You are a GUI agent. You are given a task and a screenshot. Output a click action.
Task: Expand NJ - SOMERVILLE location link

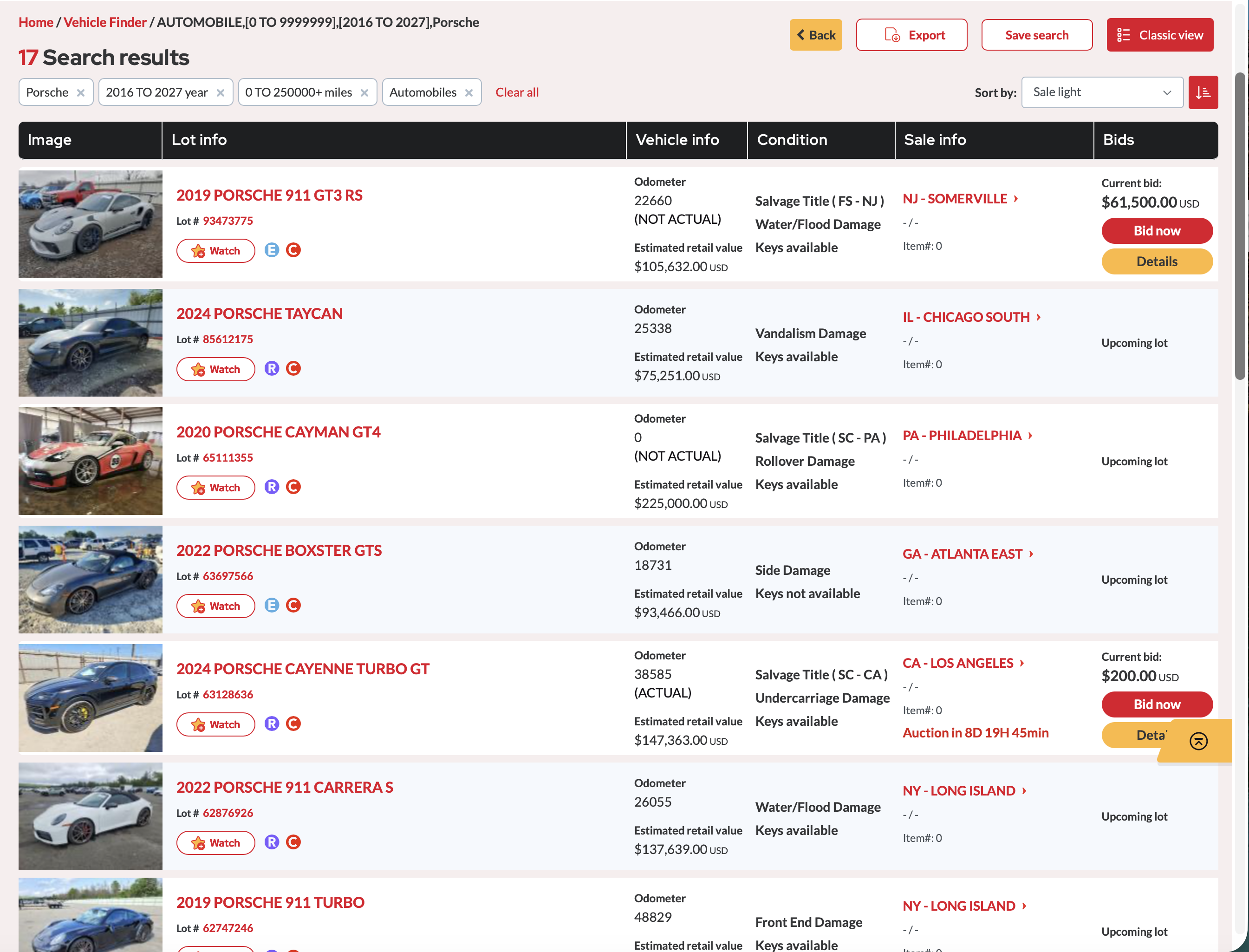pos(961,199)
